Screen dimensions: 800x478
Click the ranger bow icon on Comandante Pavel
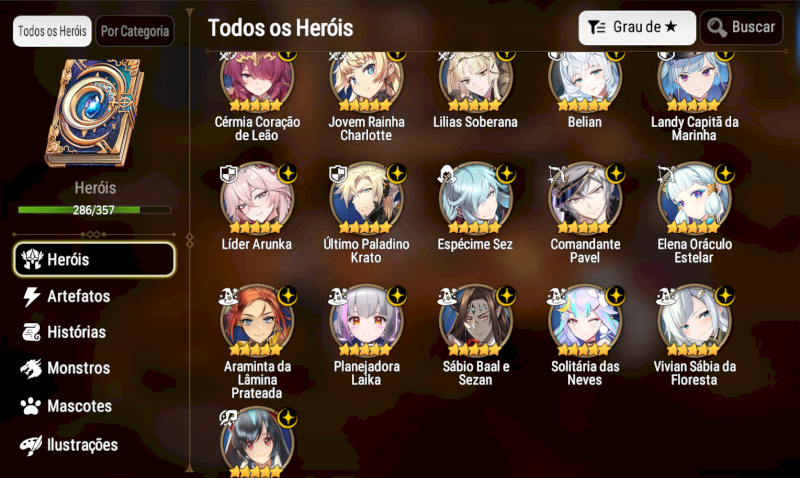pyautogui.click(x=557, y=174)
